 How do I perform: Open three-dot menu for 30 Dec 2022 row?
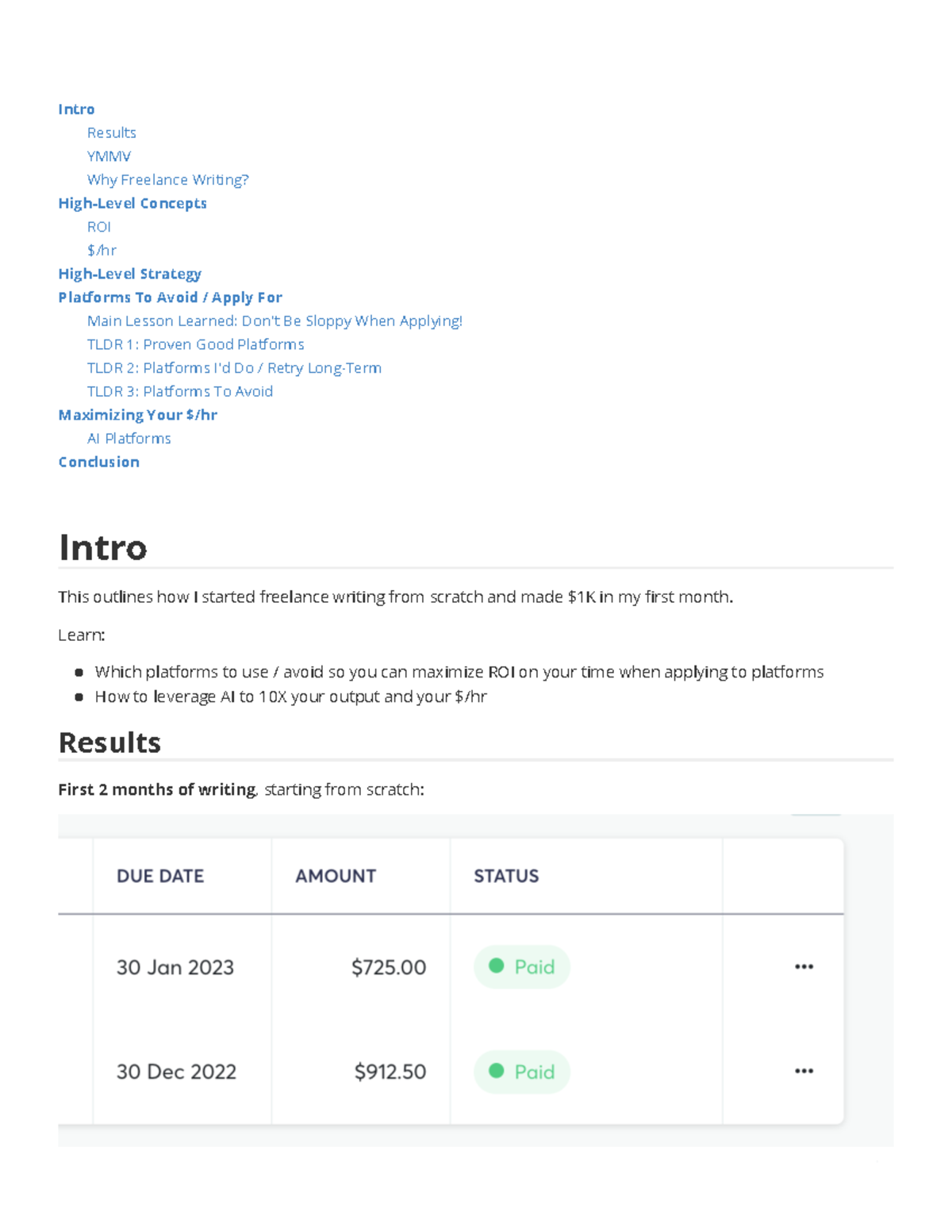click(x=804, y=1071)
